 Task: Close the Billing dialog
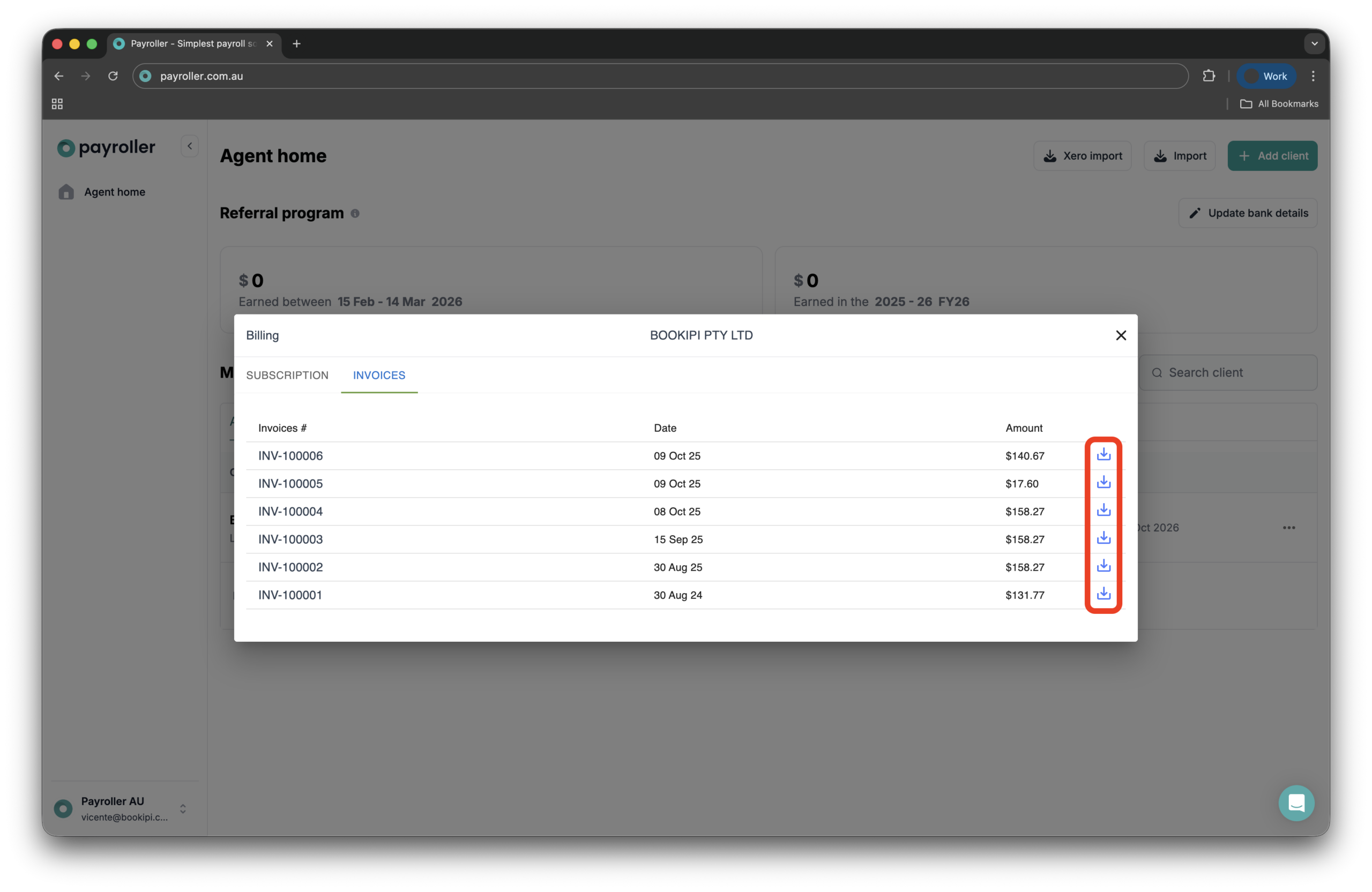(x=1121, y=335)
